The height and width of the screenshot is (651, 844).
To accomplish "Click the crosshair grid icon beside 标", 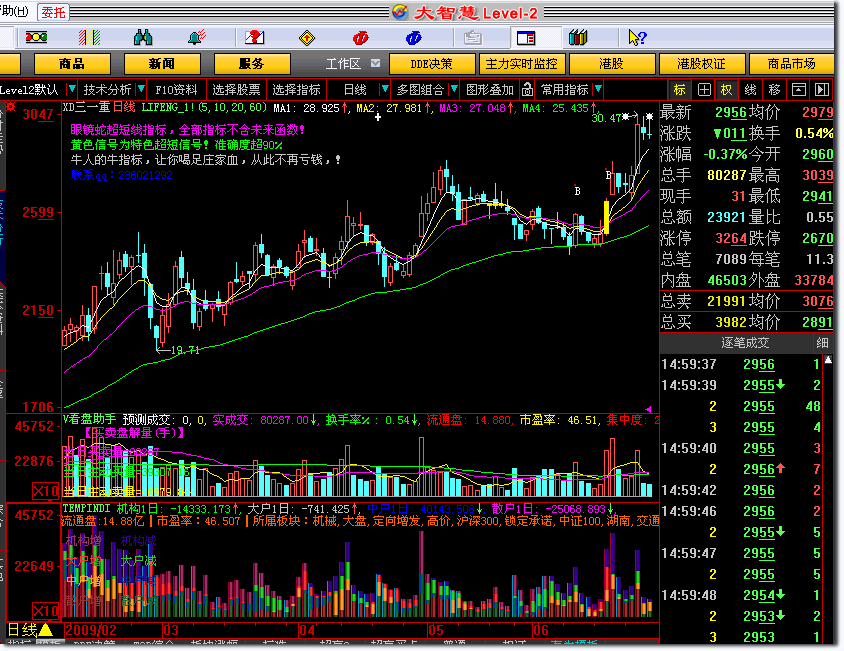I will [704, 89].
